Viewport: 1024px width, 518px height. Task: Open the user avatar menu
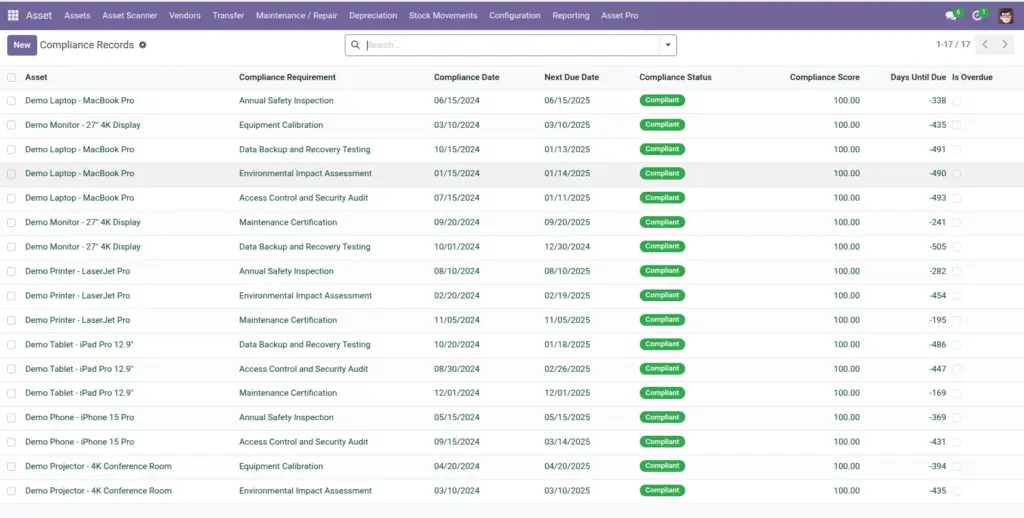click(1006, 15)
